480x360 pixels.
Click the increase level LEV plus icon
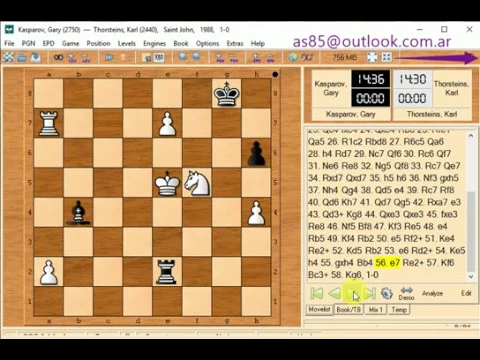[x=72, y=58]
